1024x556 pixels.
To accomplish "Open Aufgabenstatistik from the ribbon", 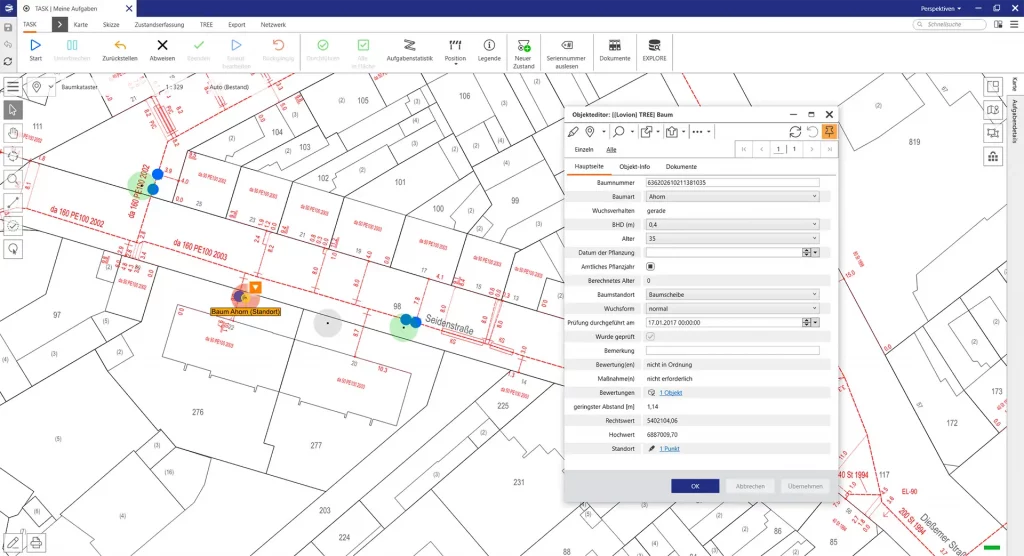I will pos(408,45).
